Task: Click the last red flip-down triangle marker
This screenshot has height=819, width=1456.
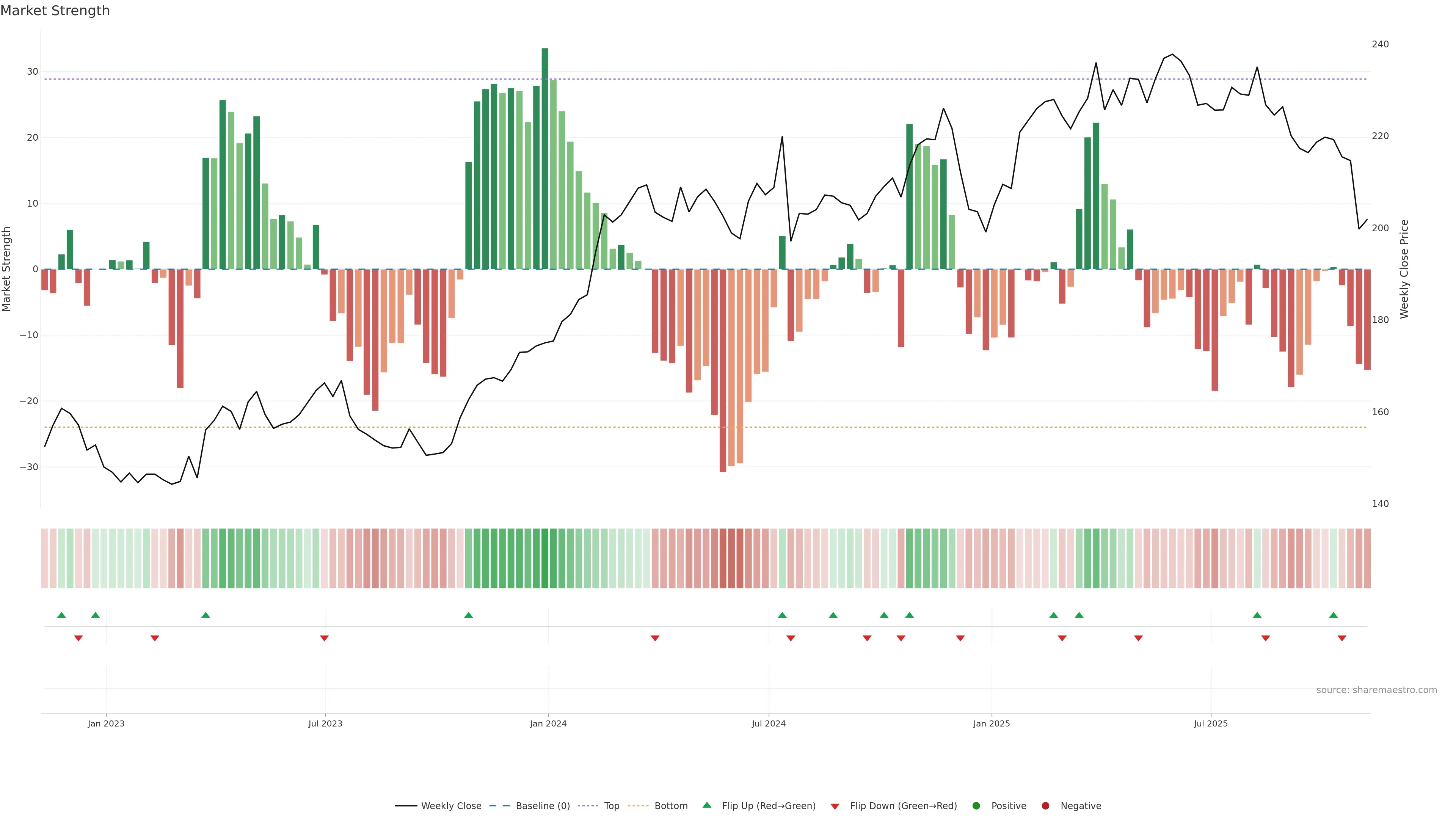Action: (1342, 638)
